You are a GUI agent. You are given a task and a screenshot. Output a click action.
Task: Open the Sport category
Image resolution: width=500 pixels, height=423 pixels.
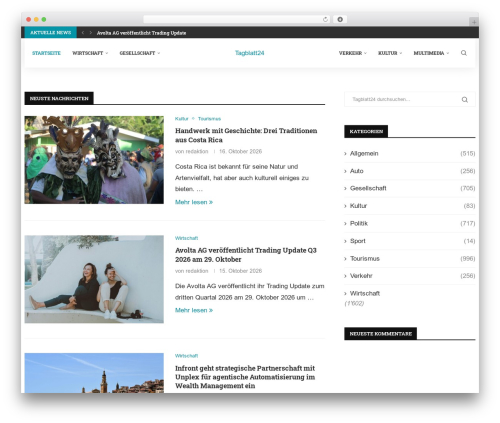pos(358,241)
